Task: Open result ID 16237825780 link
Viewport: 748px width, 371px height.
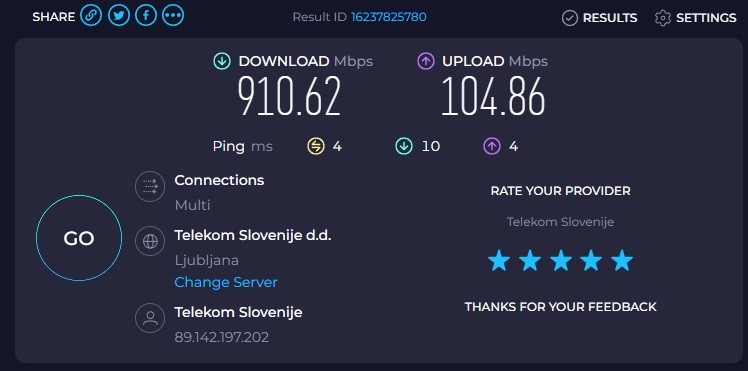Action: point(388,17)
